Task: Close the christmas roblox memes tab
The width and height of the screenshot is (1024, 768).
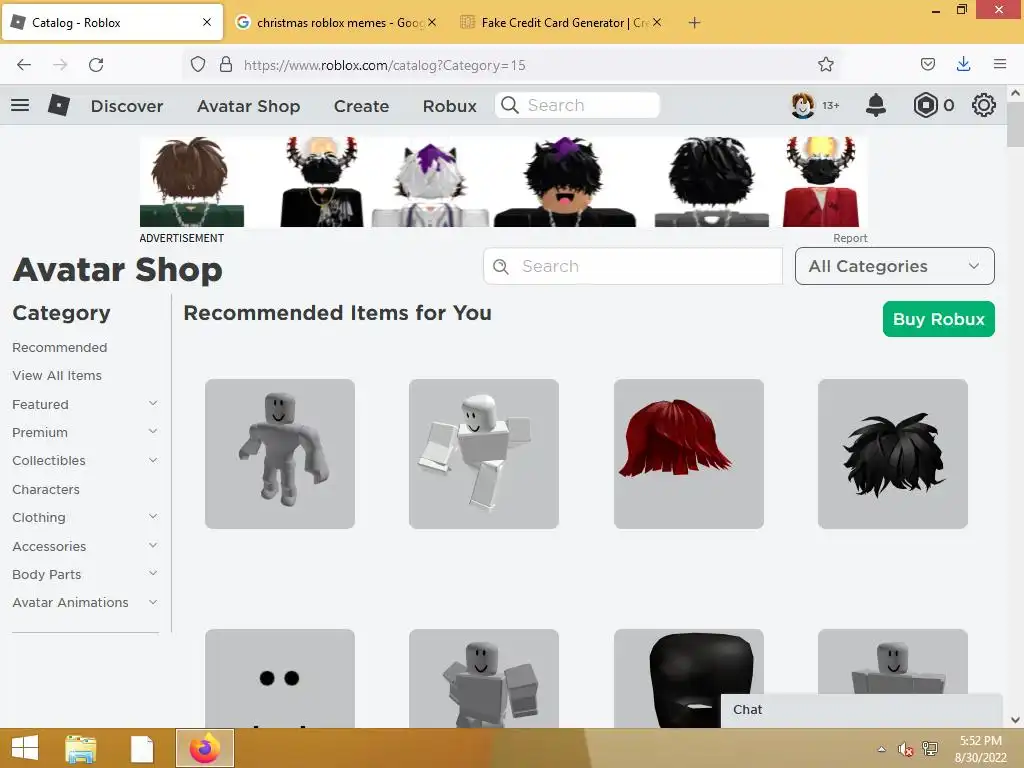Action: (x=432, y=22)
